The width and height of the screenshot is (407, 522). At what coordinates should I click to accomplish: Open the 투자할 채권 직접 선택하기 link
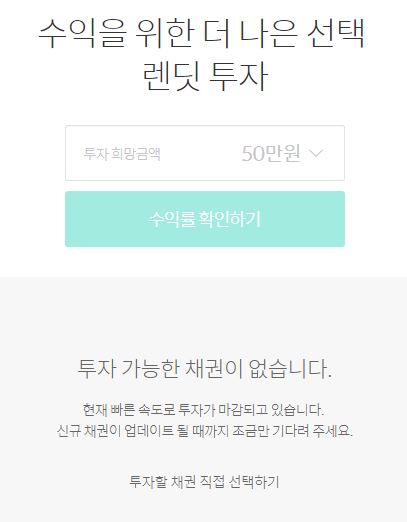pyautogui.click(x=204, y=481)
